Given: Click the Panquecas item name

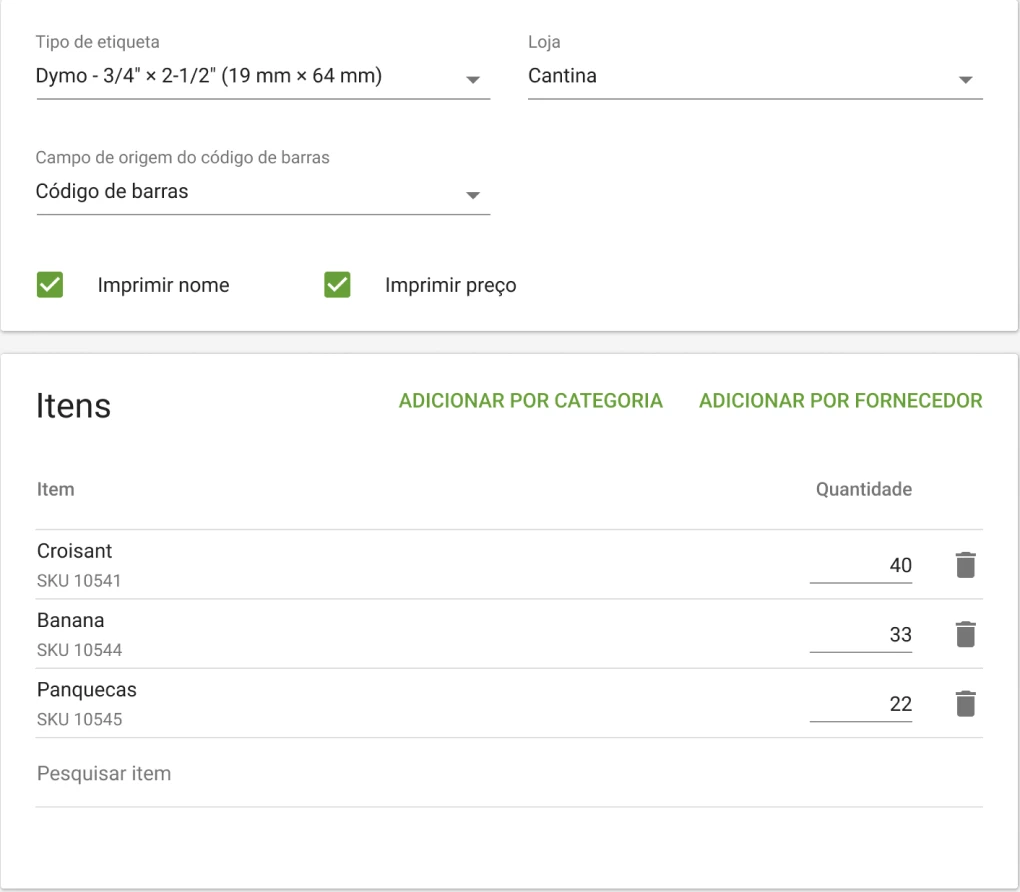Looking at the screenshot, I should (87, 690).
